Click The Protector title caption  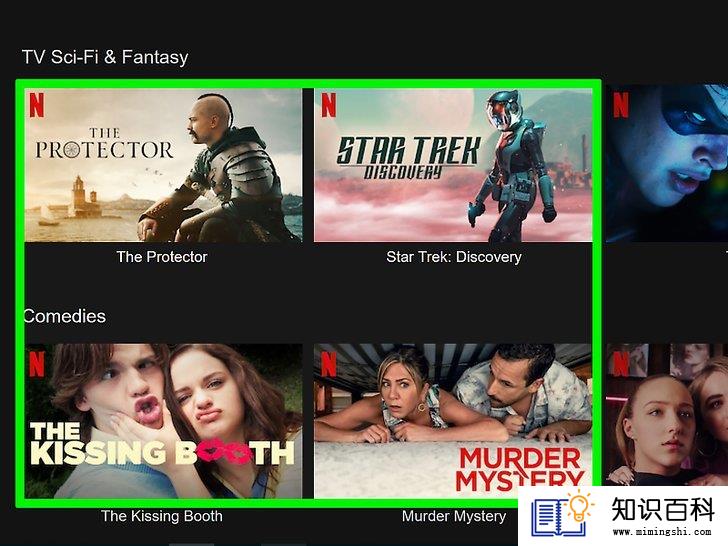(162, 257)
